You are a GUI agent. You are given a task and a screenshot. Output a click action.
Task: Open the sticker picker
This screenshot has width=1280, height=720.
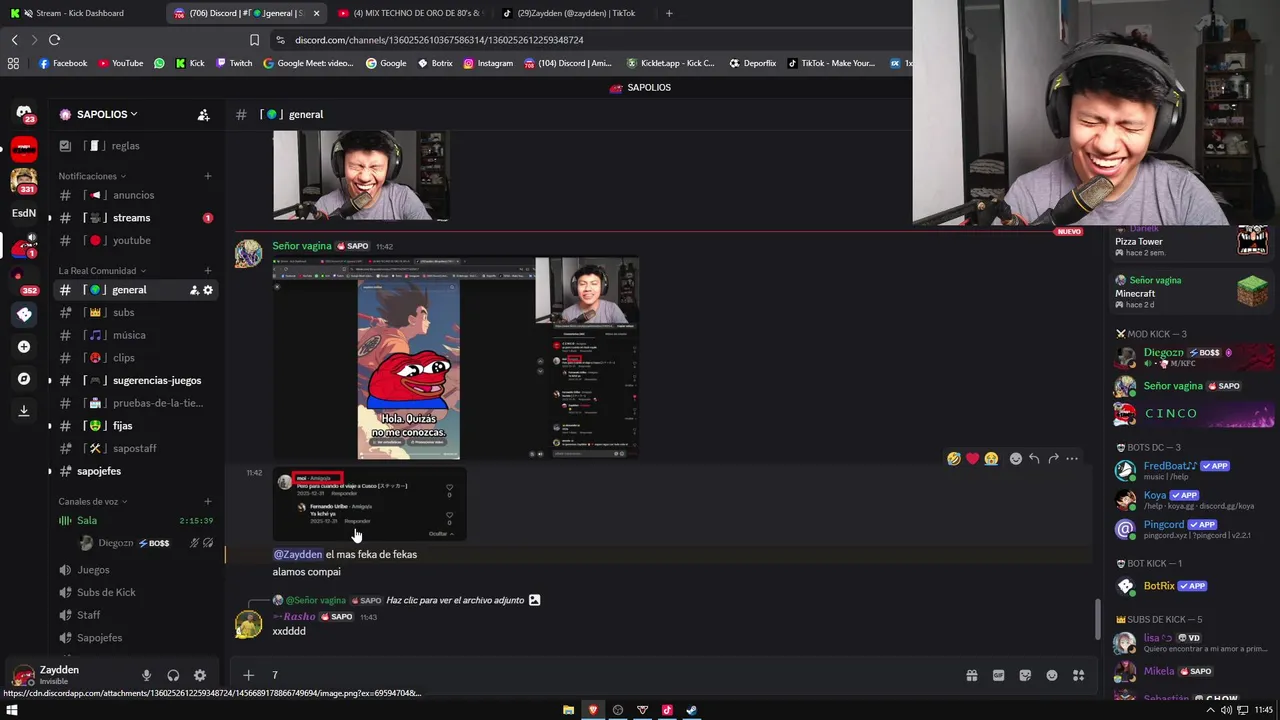(1025, 676)
